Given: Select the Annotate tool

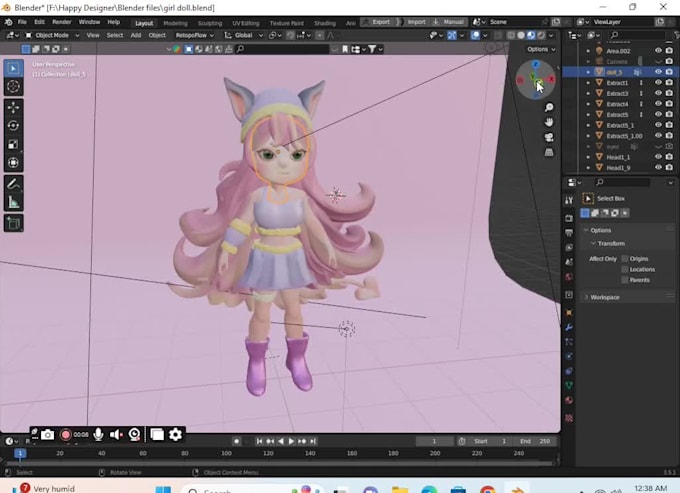Looking at the screenshot, I should [13, 184].
